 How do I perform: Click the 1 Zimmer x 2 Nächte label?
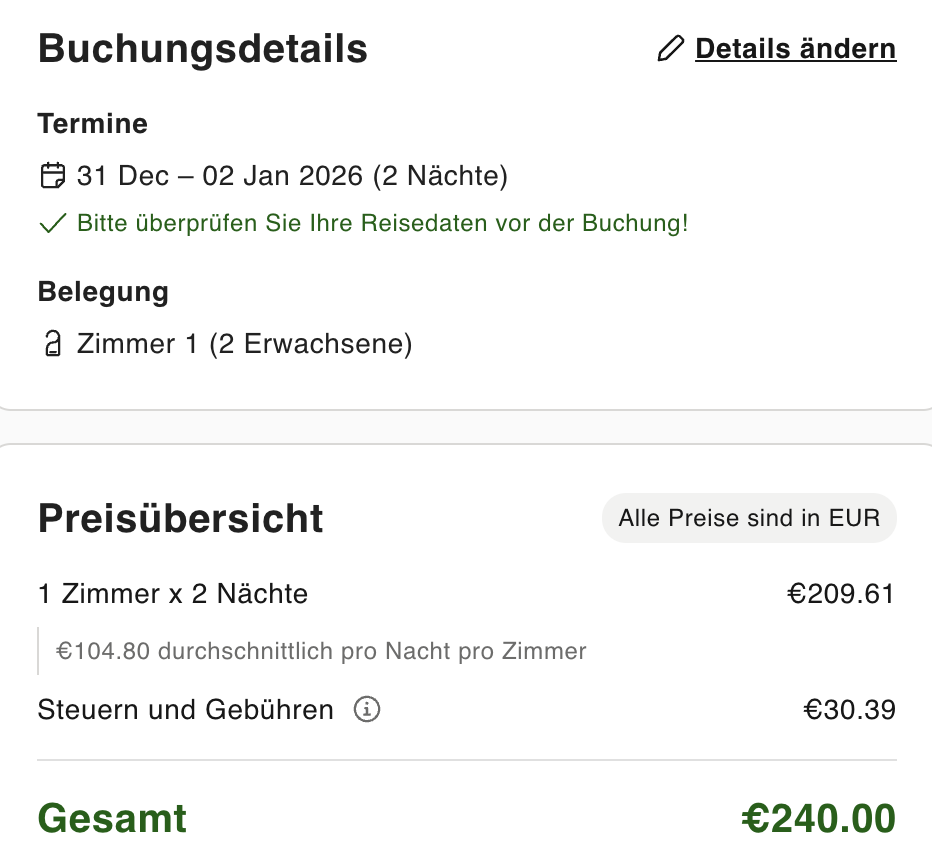[x=173, y=594]
